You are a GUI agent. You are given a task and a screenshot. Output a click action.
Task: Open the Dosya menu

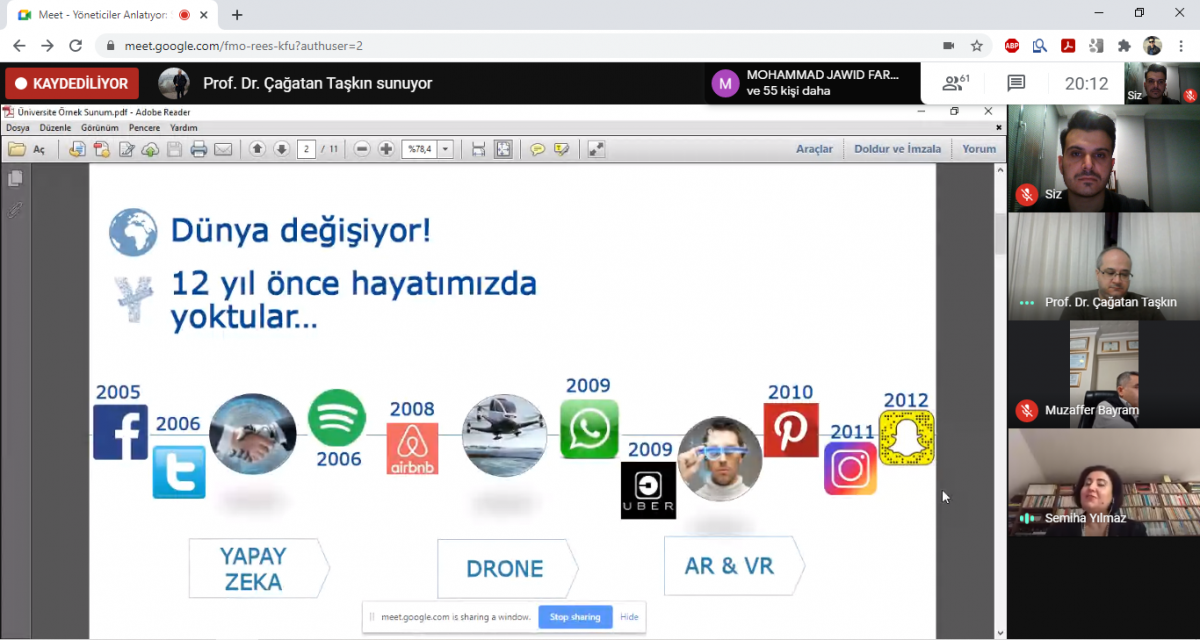[18, 128]
